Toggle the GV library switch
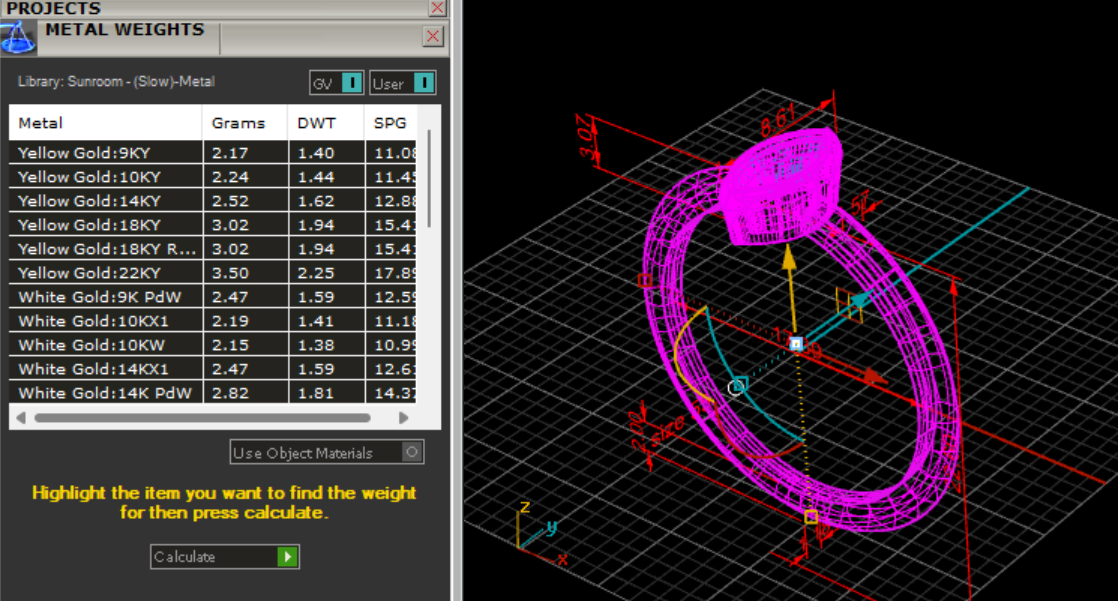This screenshot has height=601, width=1118. pos(352,83)
